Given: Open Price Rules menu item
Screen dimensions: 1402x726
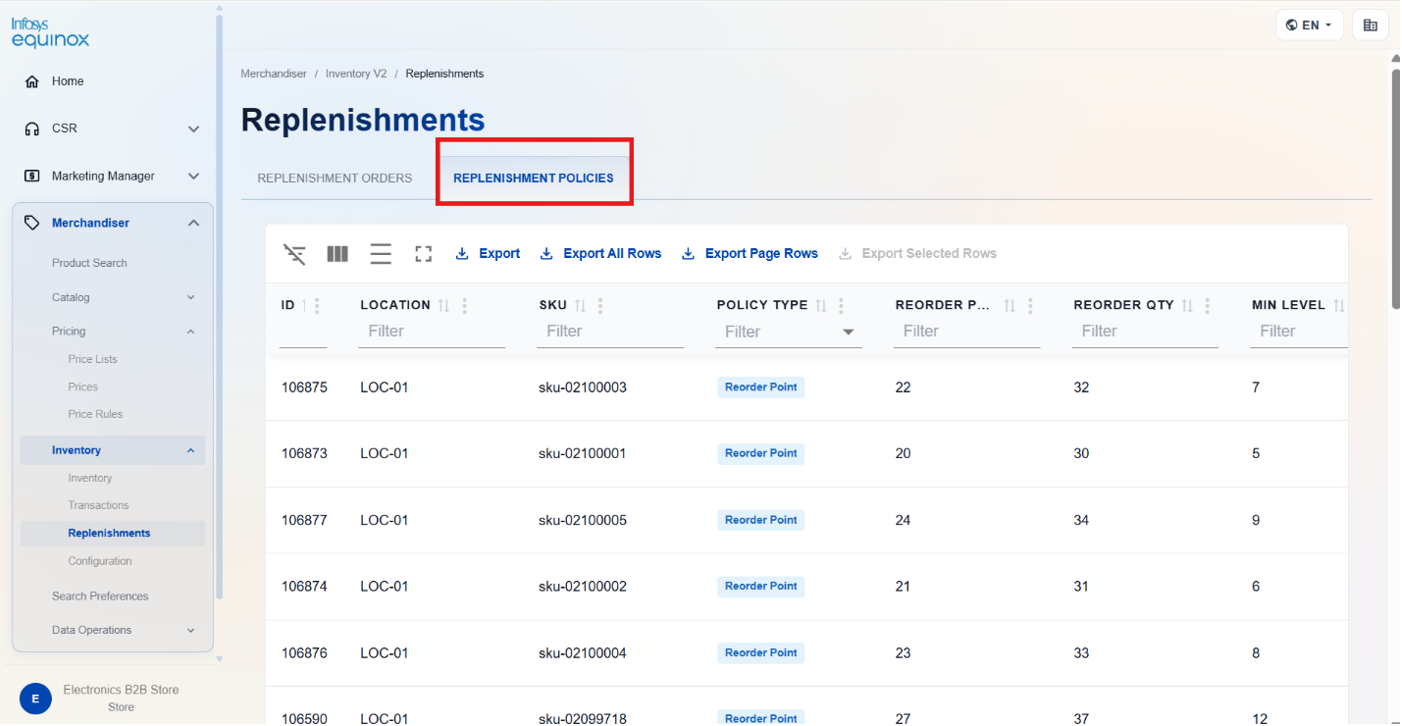Looking at the screenshot, I should pyautogui.click(x=95, y=414).
